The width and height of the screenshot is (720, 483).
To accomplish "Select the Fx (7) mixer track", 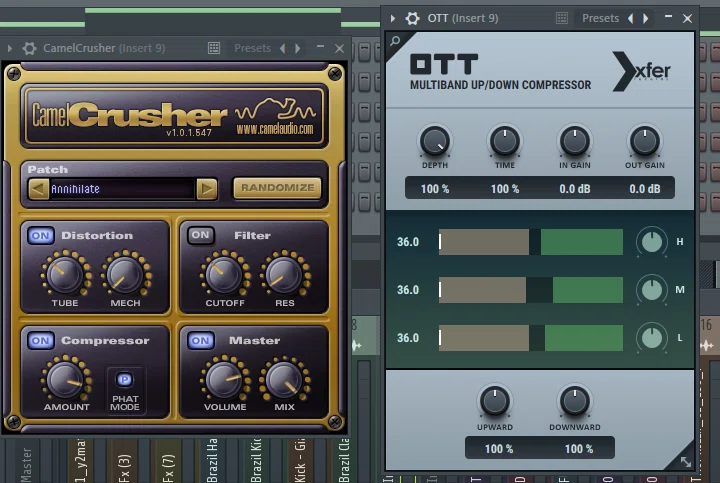I will coord(168,468).
